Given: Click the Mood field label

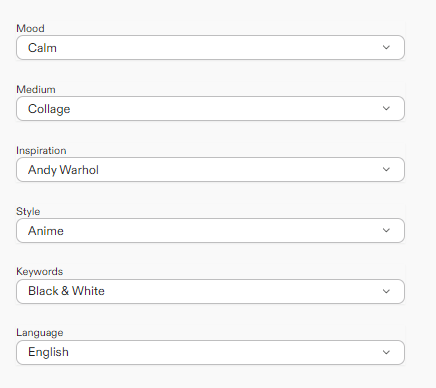Looking at the screenshot, I should (x=30, y=28).
